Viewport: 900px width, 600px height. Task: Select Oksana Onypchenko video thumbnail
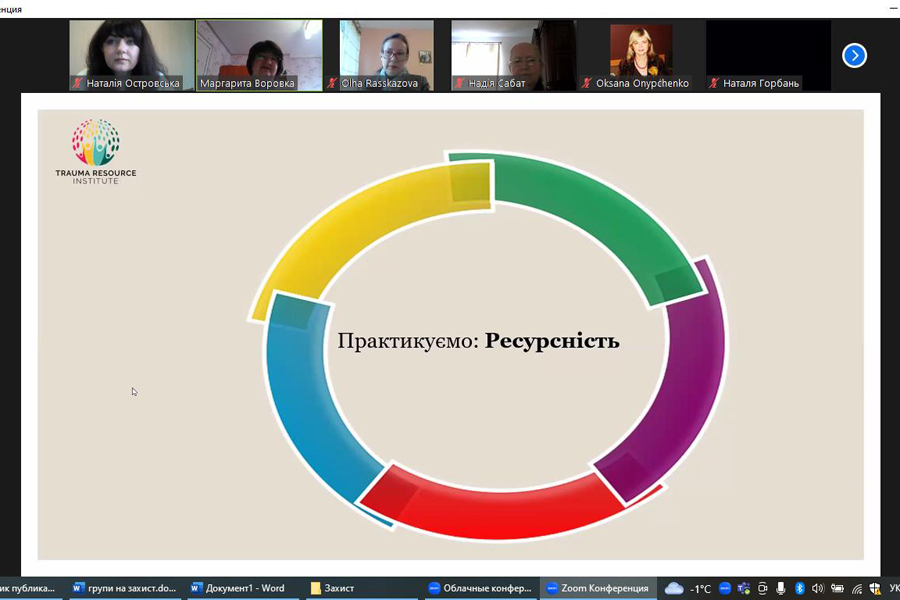coord(641,55)
